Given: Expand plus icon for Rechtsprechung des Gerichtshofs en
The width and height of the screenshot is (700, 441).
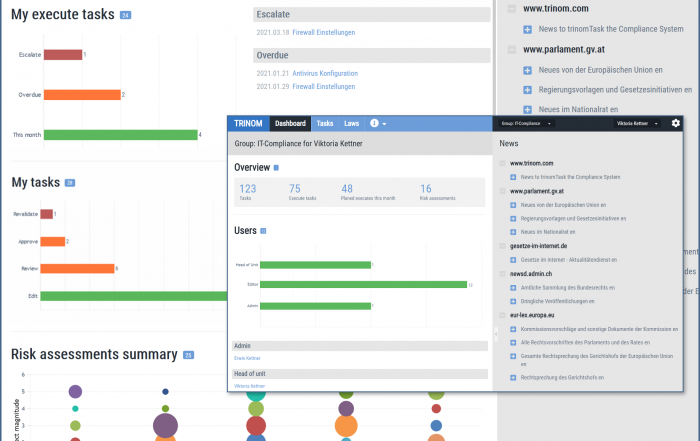Looking at the screenshot, I should click(x=513, y=378).
